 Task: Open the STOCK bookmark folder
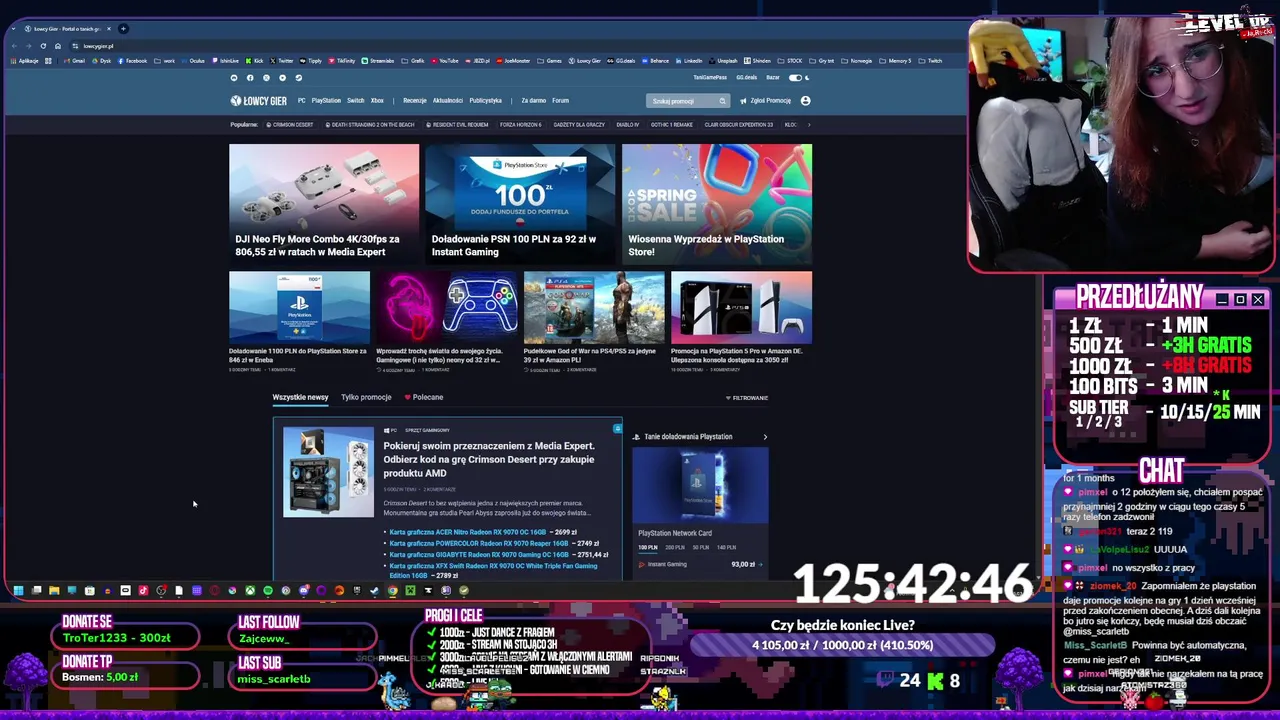click(x=790, y=61)
